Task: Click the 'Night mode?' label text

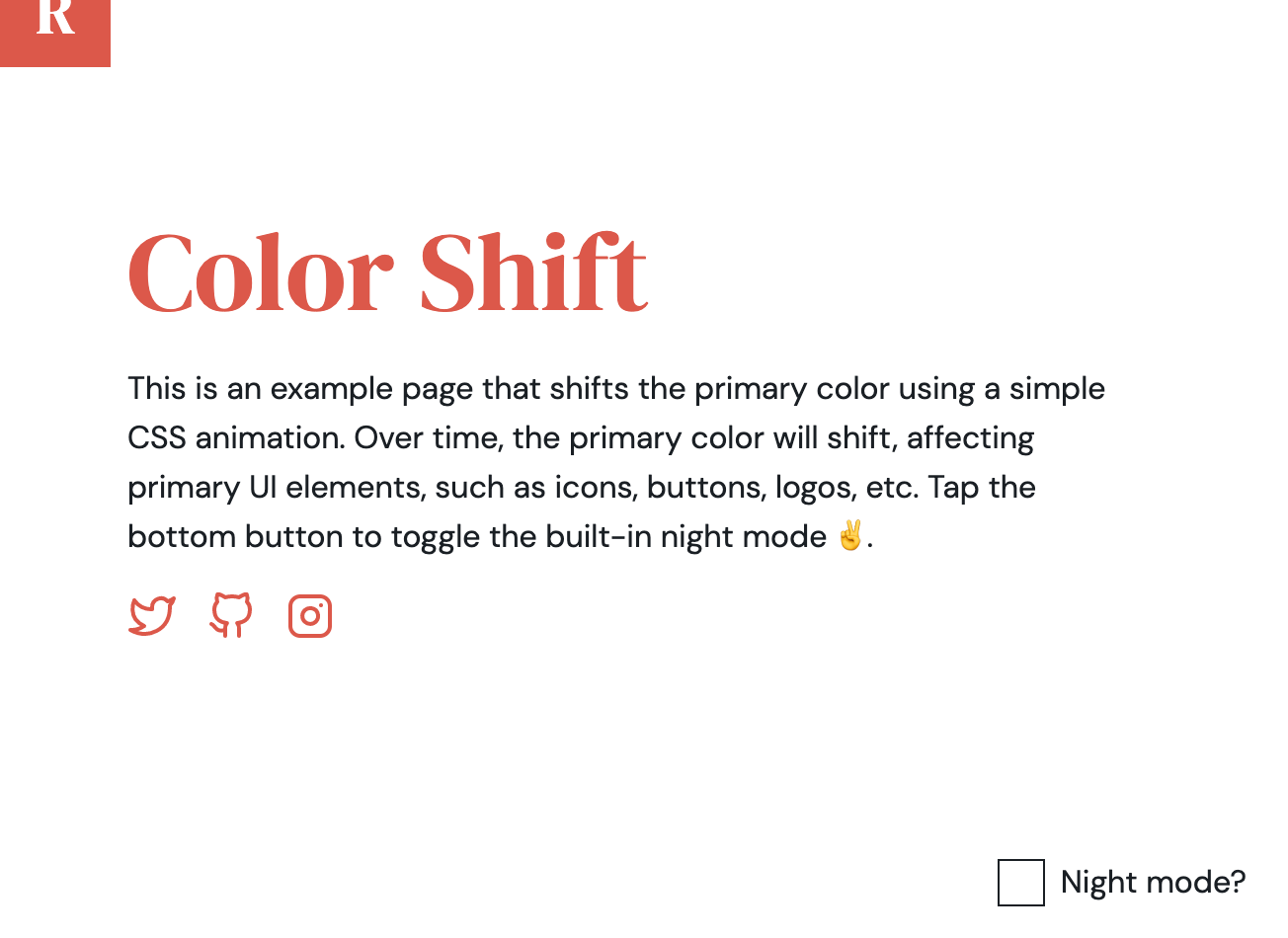Action: tap(1153, 882)
